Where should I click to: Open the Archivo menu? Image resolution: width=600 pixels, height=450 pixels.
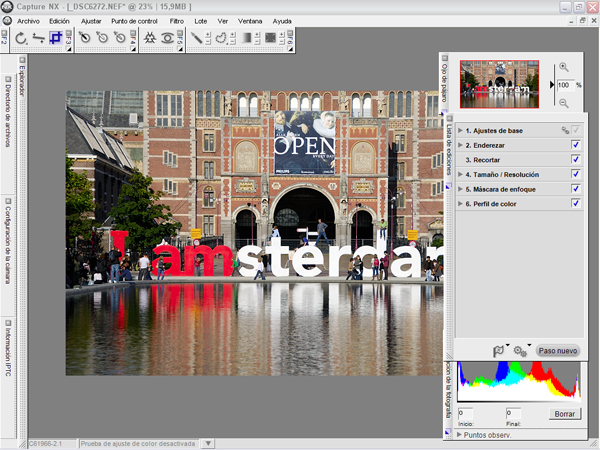28,21
